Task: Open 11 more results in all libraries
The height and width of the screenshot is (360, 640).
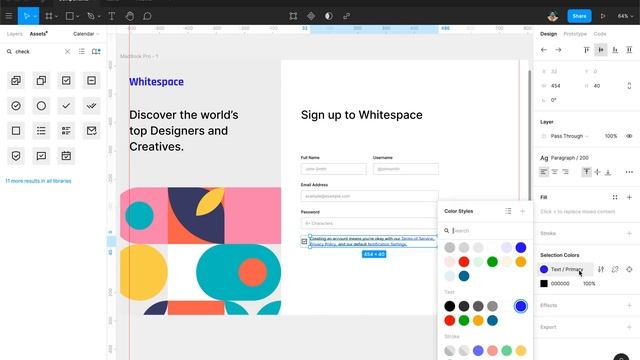Action: point(38,181)
